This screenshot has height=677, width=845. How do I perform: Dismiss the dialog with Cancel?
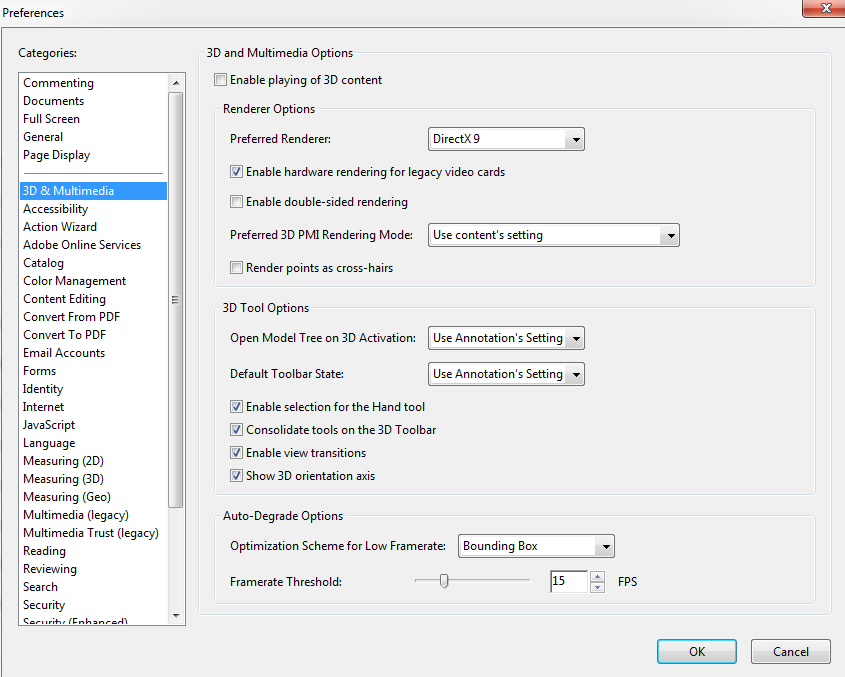click(790, 651)
